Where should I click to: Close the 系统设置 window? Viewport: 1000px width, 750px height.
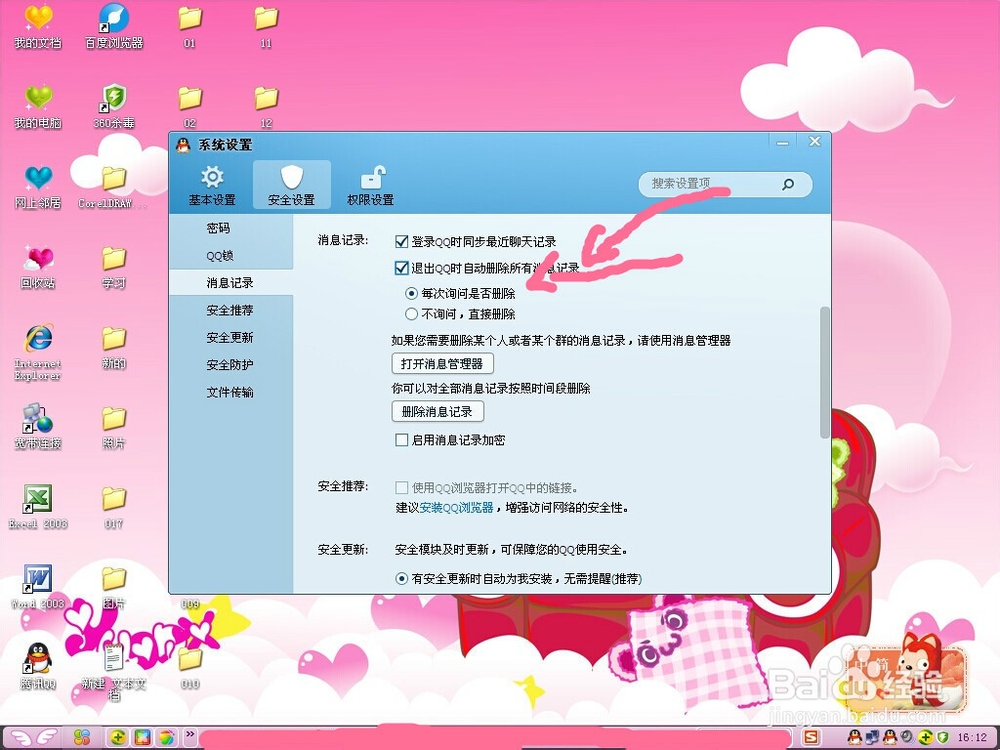click(x=814, y=142)
